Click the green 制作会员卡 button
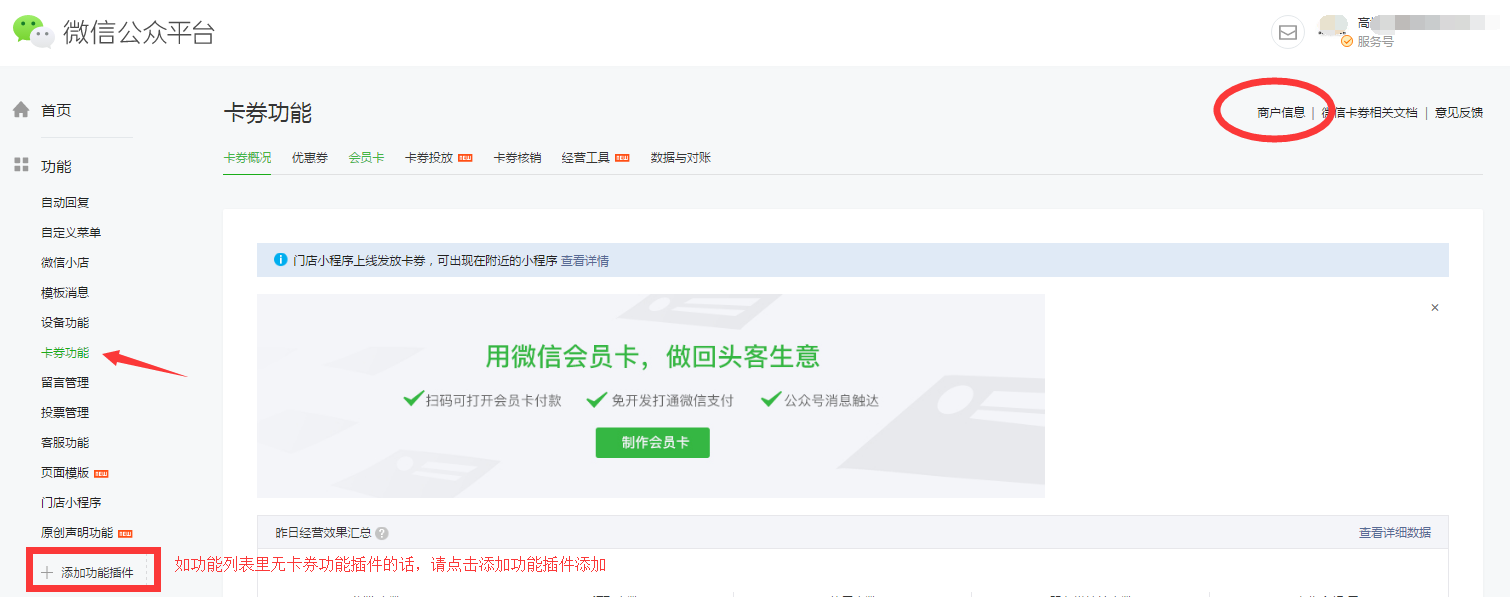1510x597 pixels. [x=652, y=443]
